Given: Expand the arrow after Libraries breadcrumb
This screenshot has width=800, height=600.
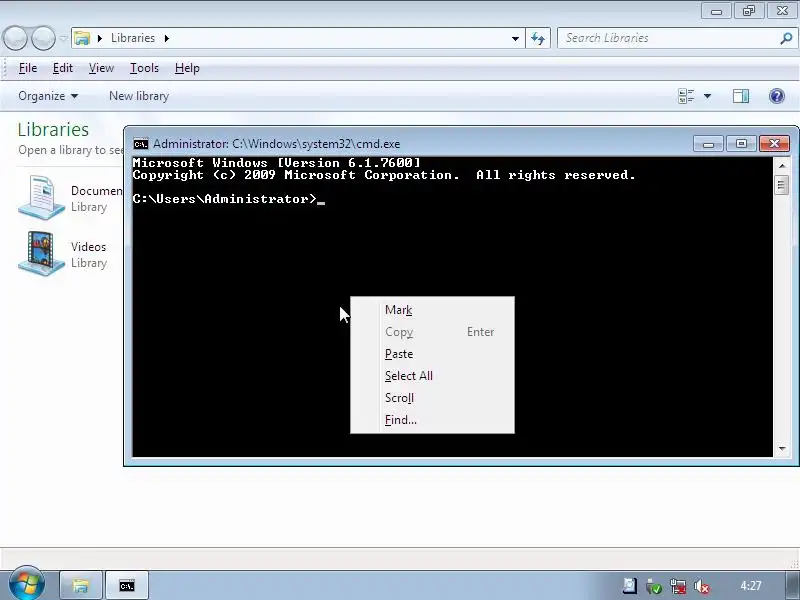Looking at the screenshot, I should point(166,38).
